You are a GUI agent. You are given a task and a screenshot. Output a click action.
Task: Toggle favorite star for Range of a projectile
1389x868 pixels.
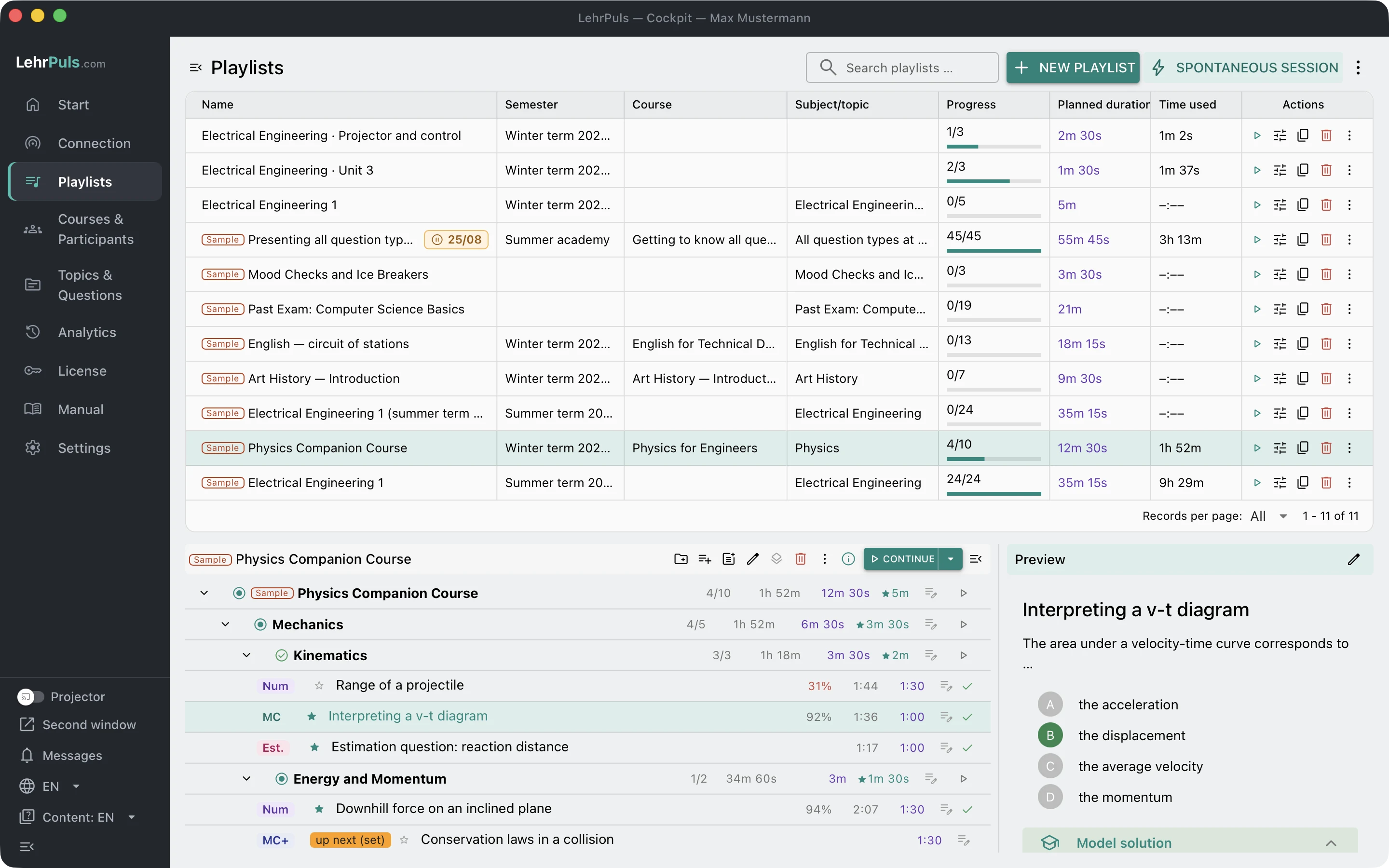pyautogui.click(x=319, y=685)
